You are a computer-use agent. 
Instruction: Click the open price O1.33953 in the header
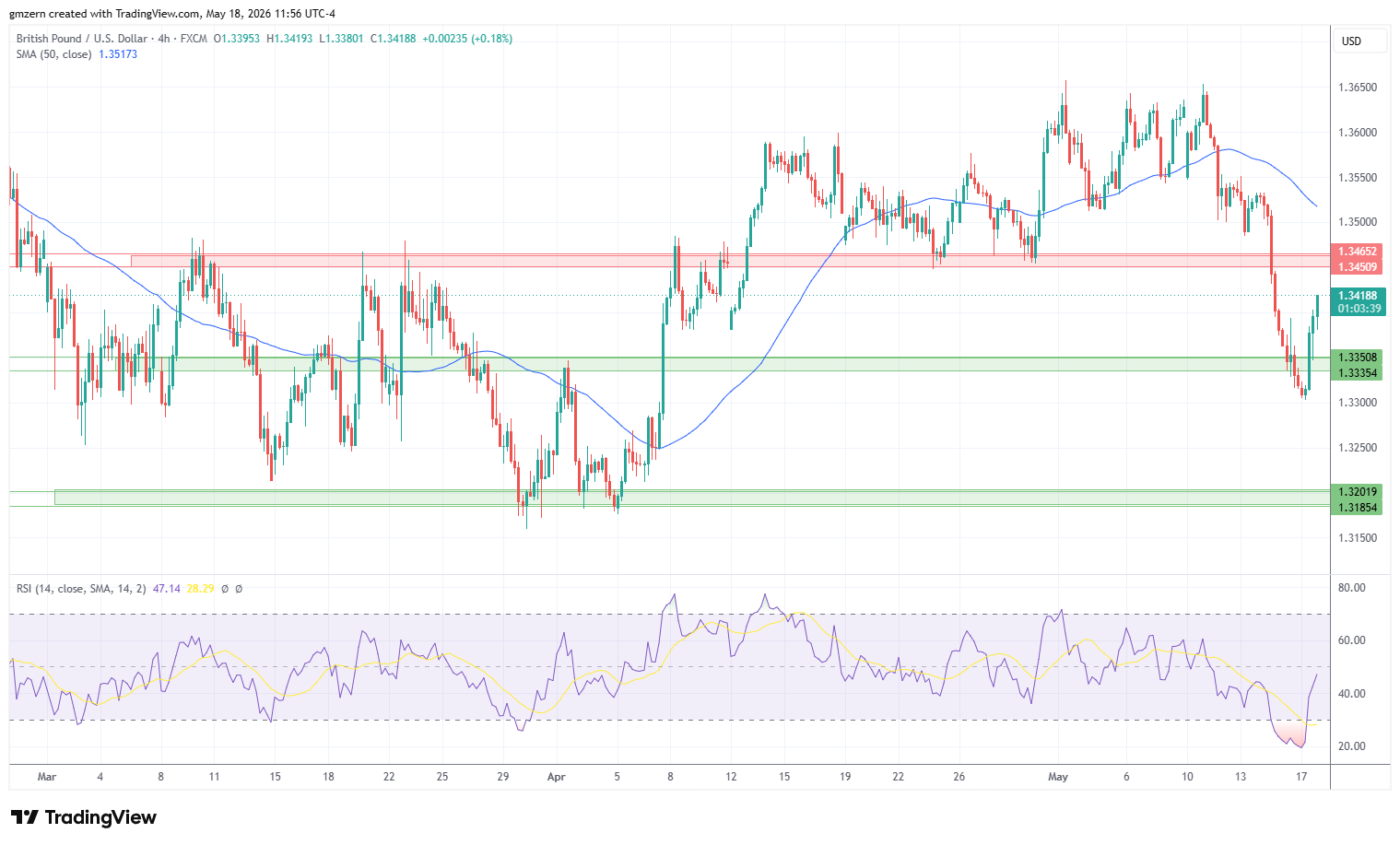click(237, 39)
